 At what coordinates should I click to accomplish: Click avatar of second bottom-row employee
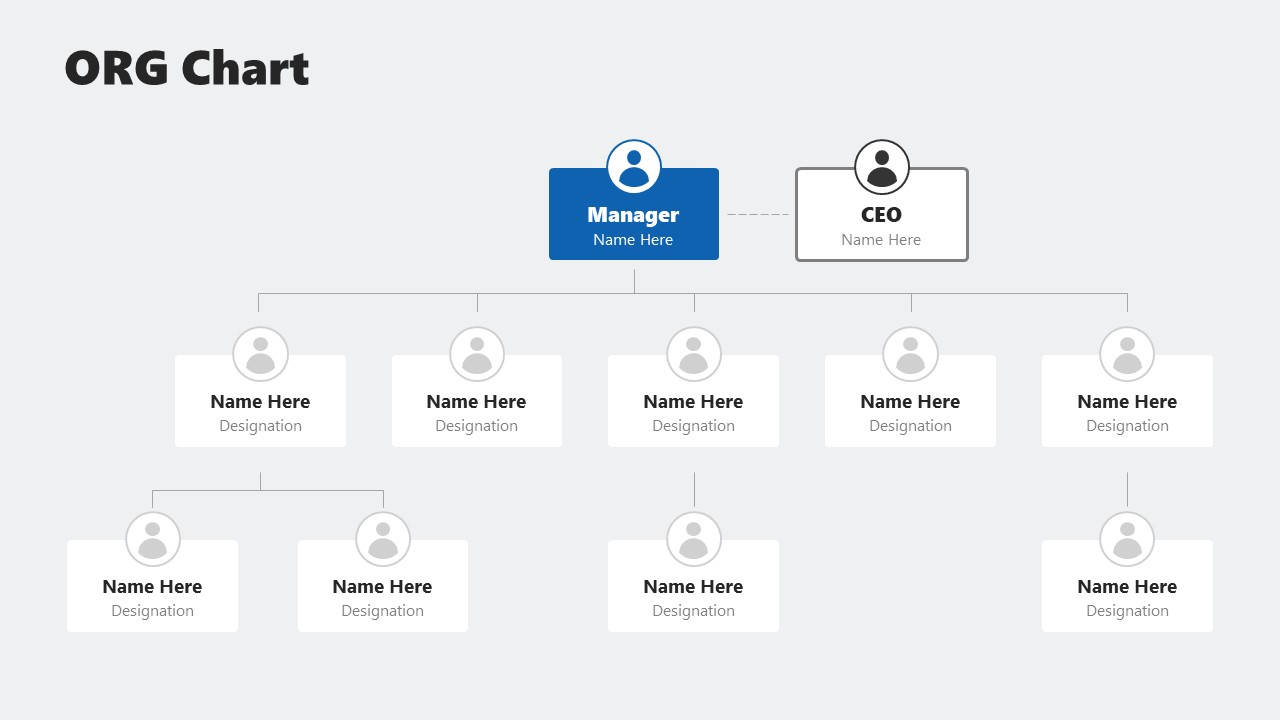383,539
